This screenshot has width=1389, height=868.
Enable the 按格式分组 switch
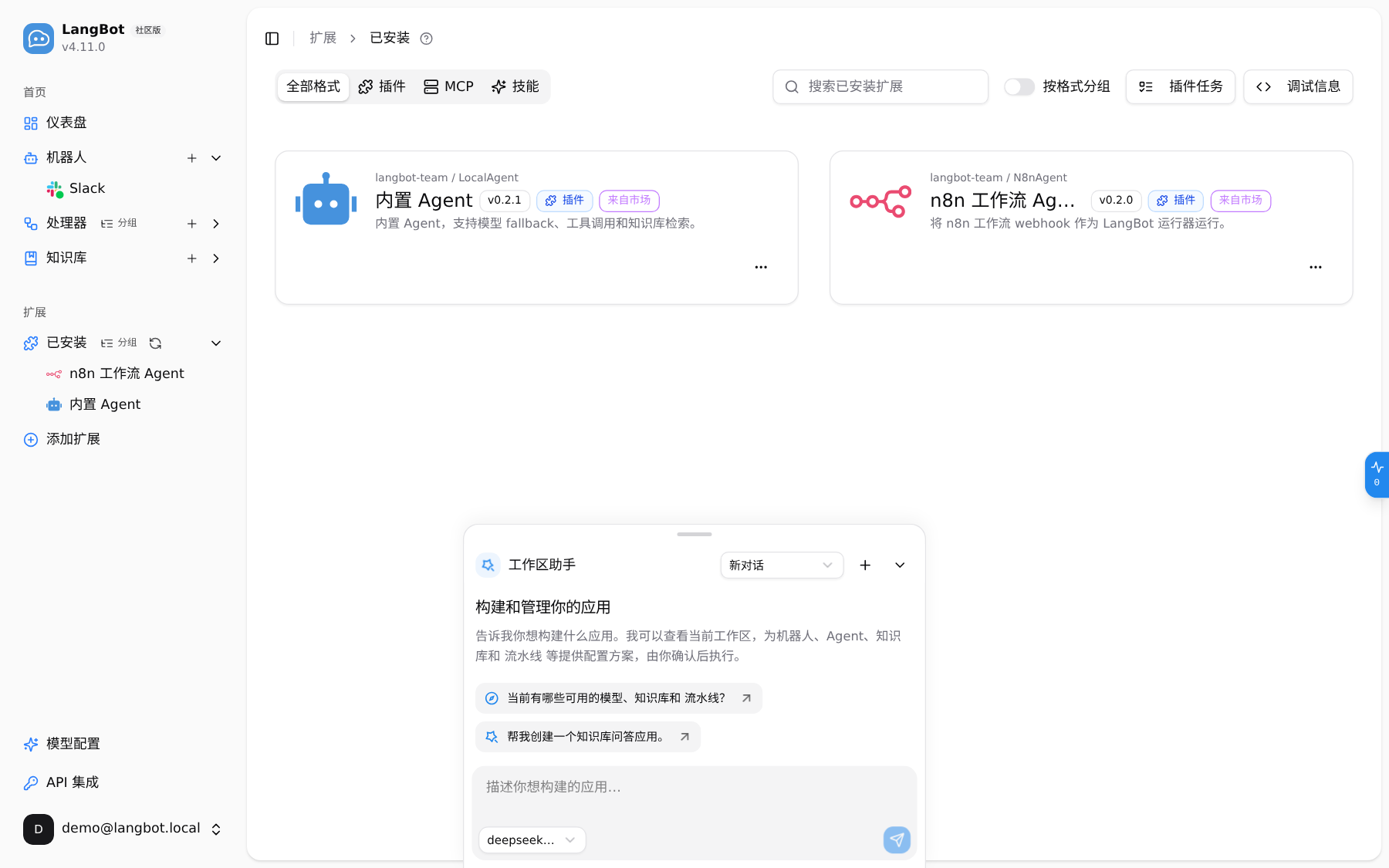(1019, 86)
